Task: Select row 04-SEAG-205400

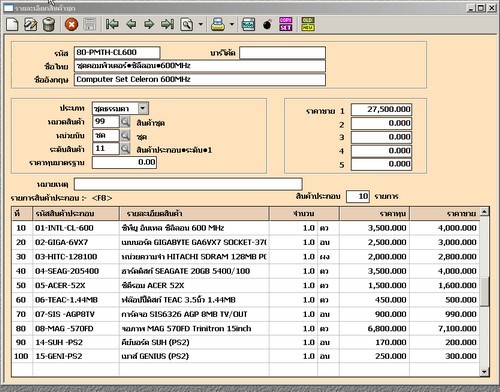Action: (x=246, y=271)
